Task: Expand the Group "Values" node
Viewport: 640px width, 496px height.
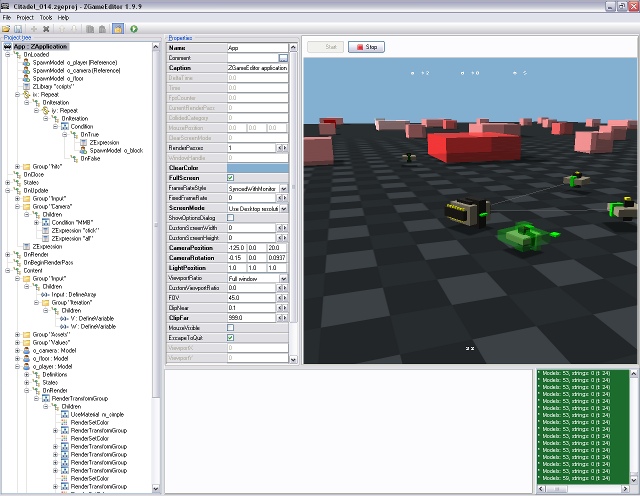Action: click(17, 343)
